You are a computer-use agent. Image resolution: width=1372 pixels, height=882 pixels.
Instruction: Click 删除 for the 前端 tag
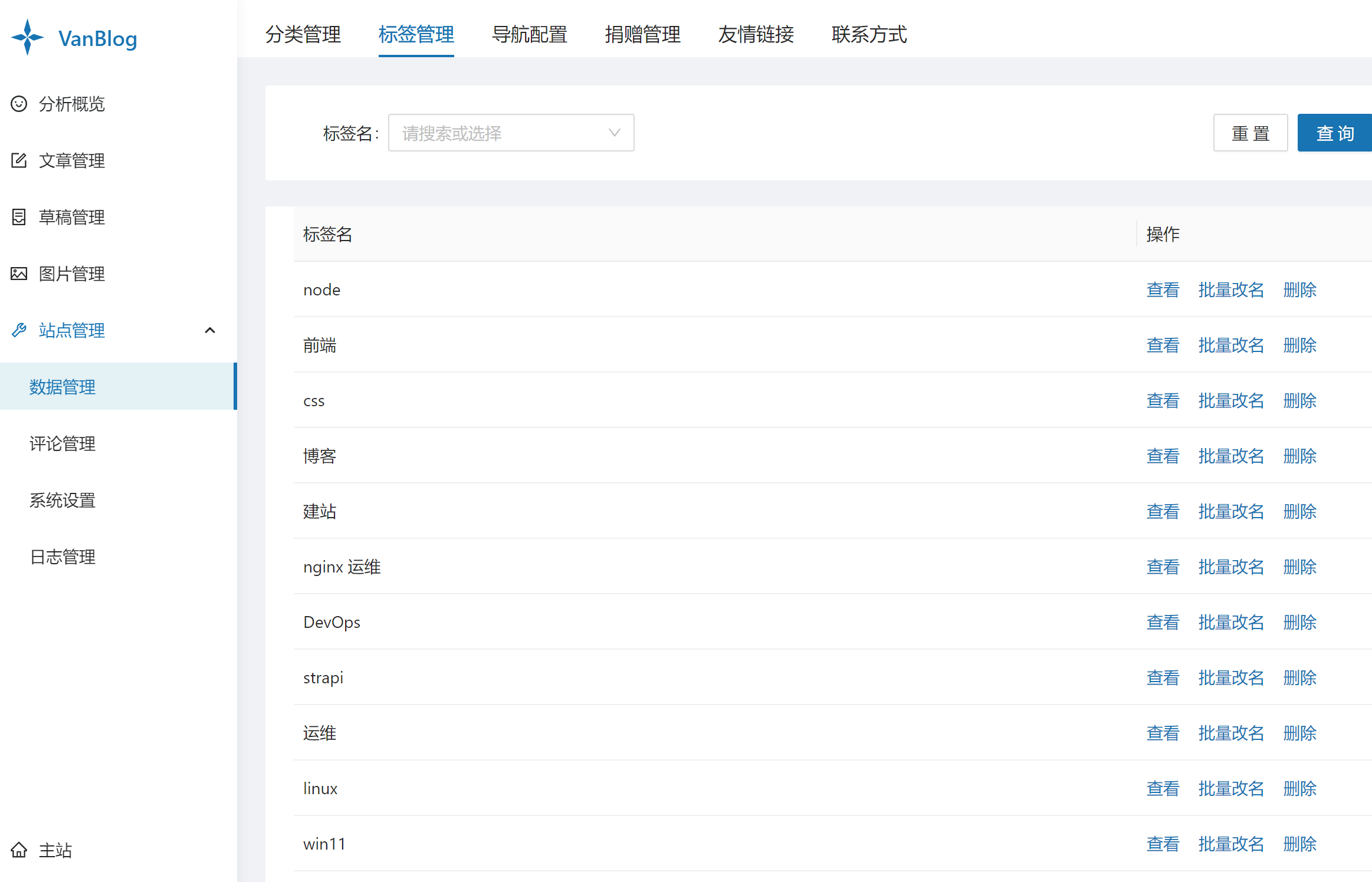1300,345
